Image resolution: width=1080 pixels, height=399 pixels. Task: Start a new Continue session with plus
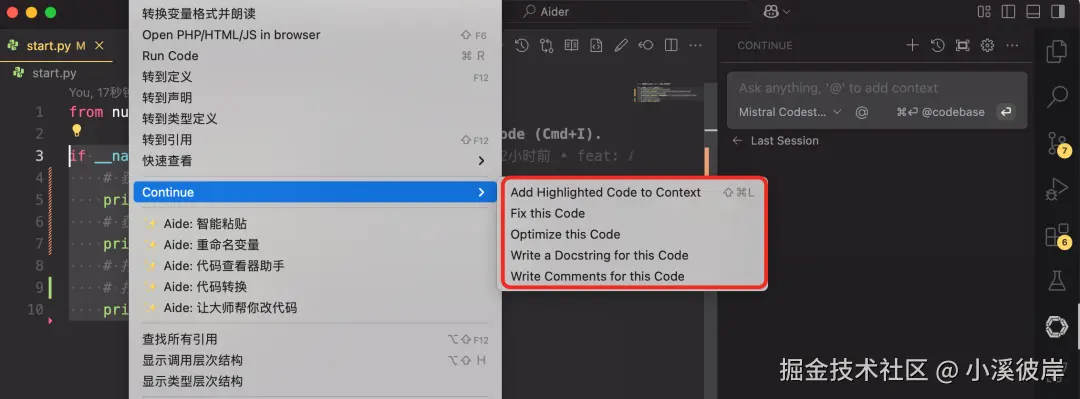tap(912, 45)
